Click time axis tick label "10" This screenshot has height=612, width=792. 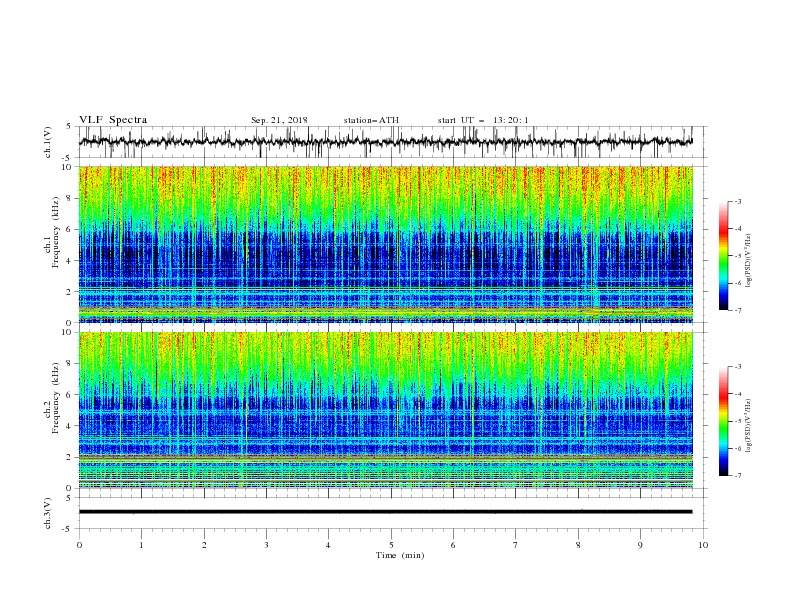(x=703, y=545)
